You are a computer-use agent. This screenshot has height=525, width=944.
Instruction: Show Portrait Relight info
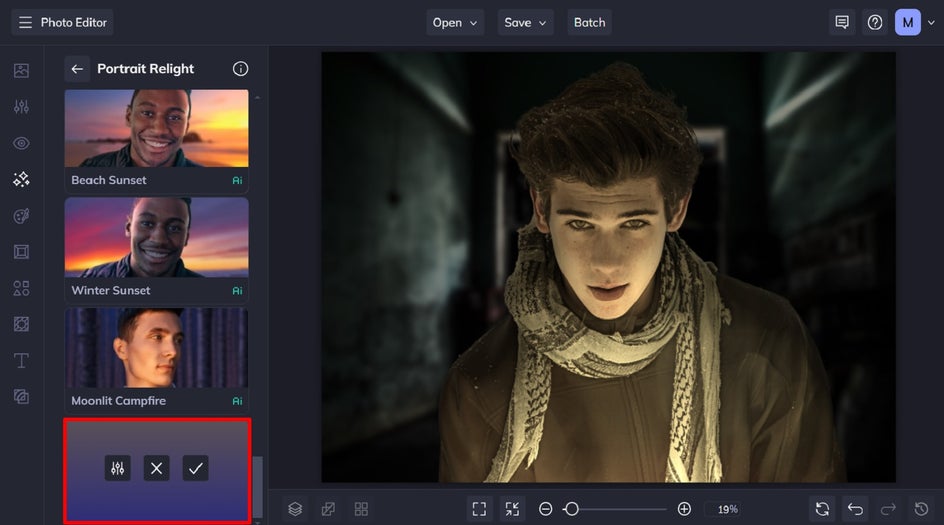pyautogui.click(x=240, y=69)
